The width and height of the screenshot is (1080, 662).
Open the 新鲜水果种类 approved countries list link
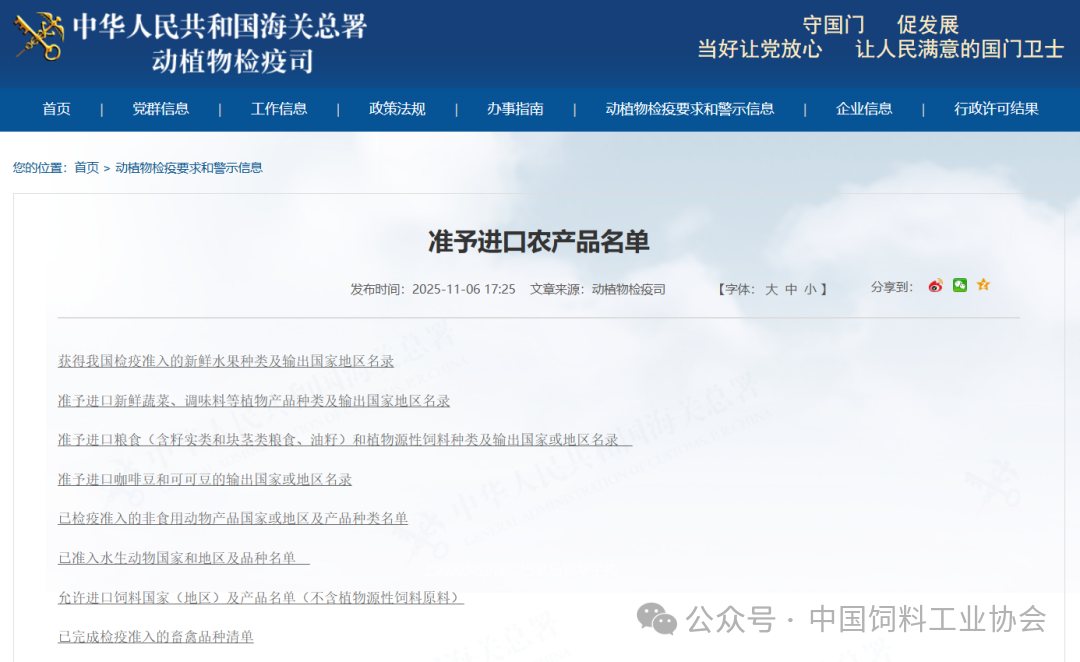[x=226, y=361]
